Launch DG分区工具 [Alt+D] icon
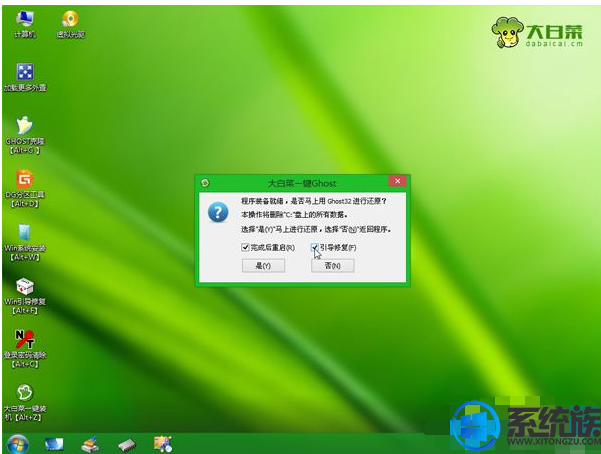The width and height of the screenshot is (601, 454). [x=25, y=188]
